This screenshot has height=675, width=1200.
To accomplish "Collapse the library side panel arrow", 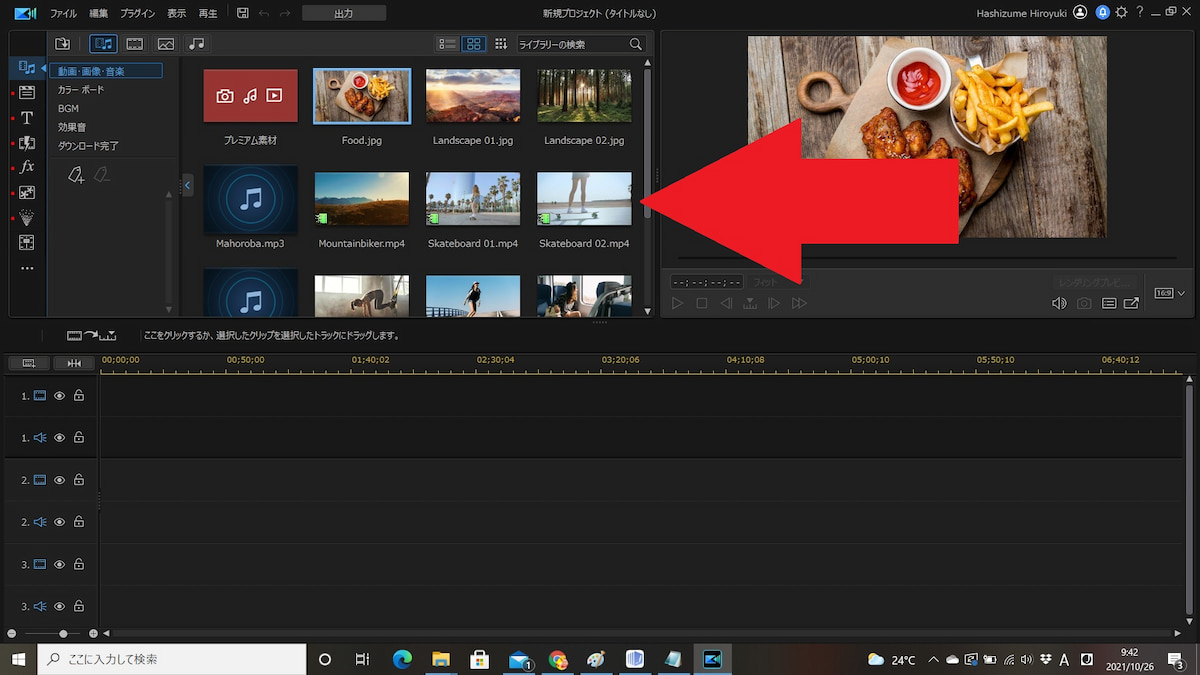I will tap(188, 185).
